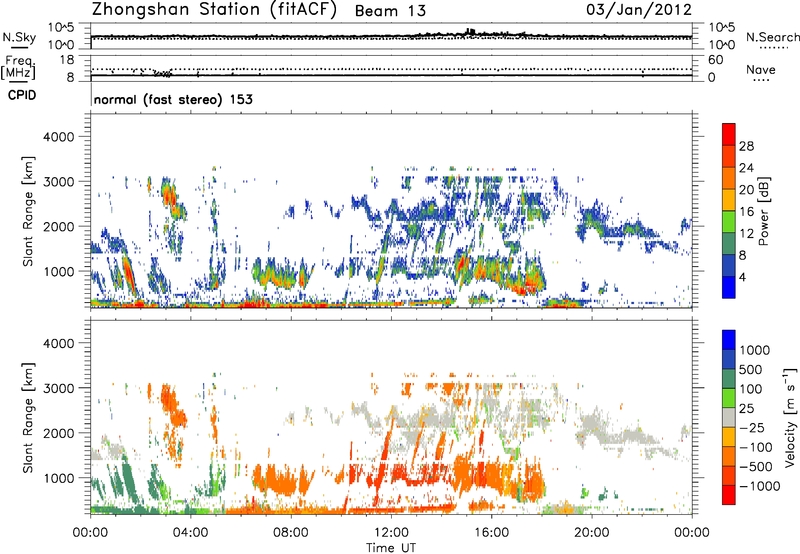Click the '04:00' time axis label

tap(191, 533)
